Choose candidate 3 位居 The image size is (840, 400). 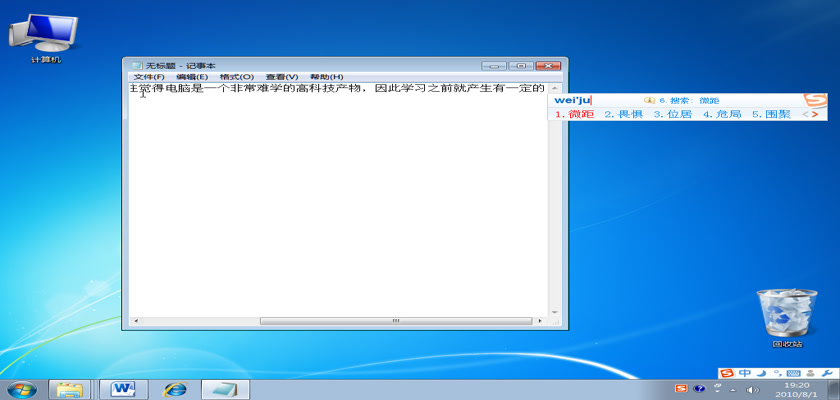tap(673, 114)
